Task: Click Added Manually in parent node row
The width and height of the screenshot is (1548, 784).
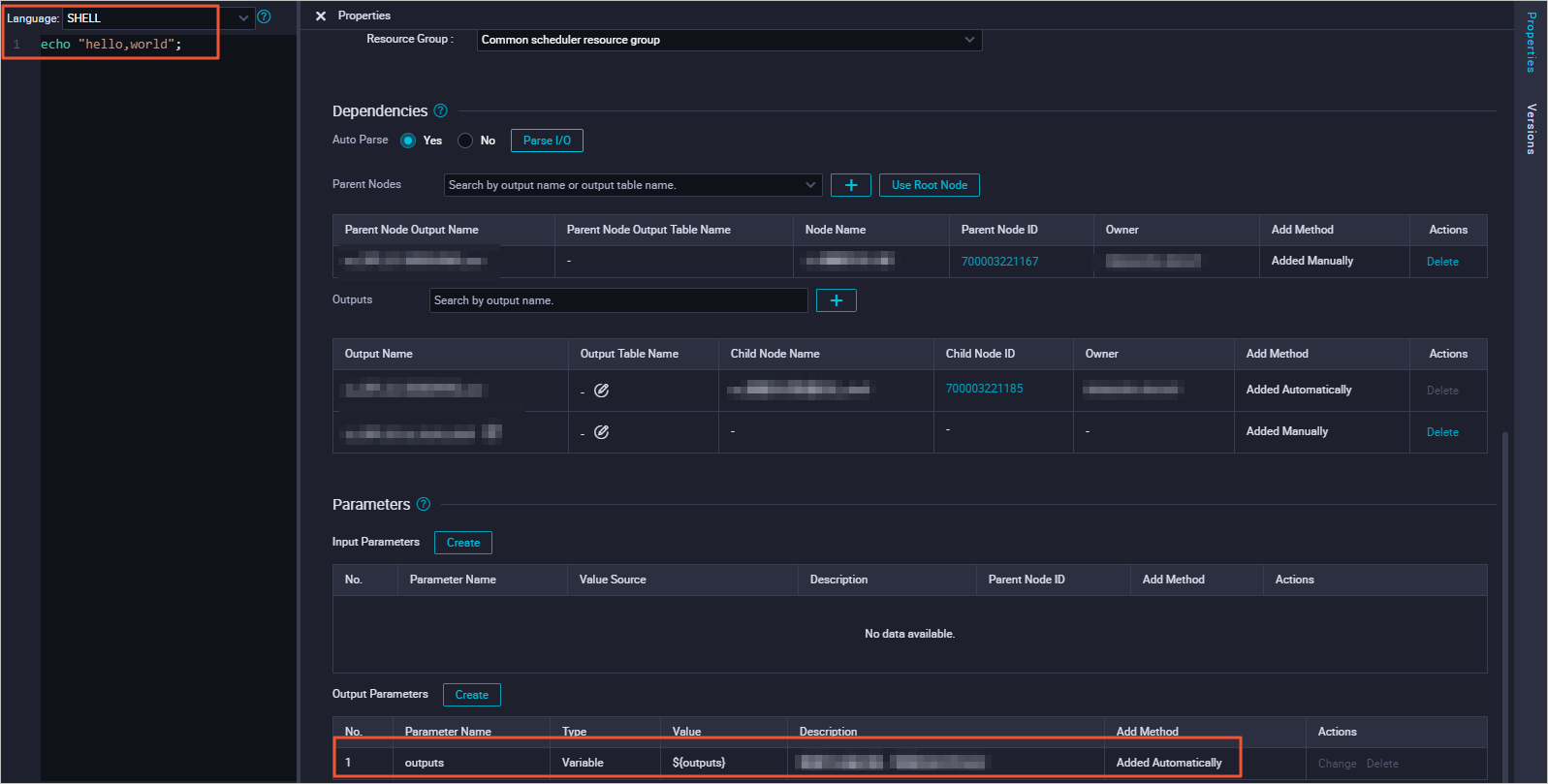Action: [1312, 261]
